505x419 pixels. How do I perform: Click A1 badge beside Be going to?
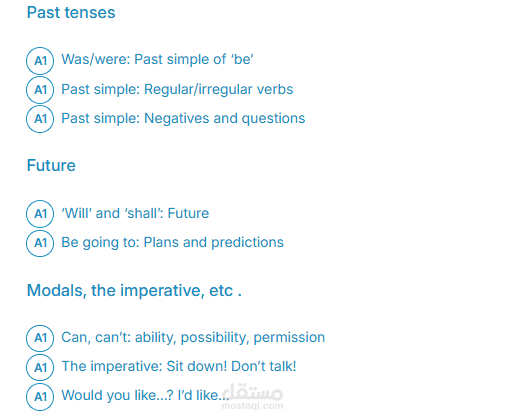coord(40,243)
